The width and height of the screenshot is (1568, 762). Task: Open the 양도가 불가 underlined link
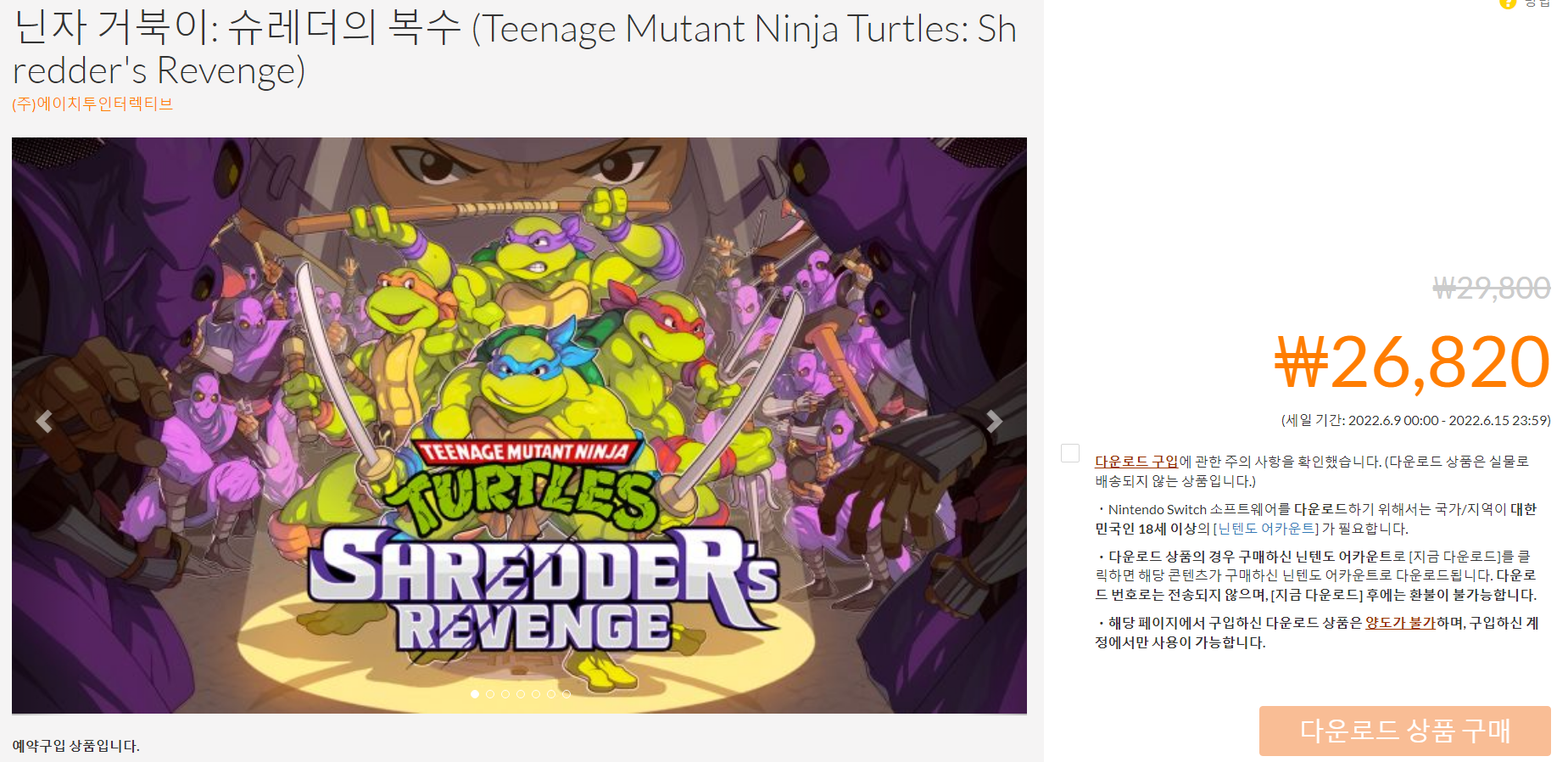[1400, 623]
